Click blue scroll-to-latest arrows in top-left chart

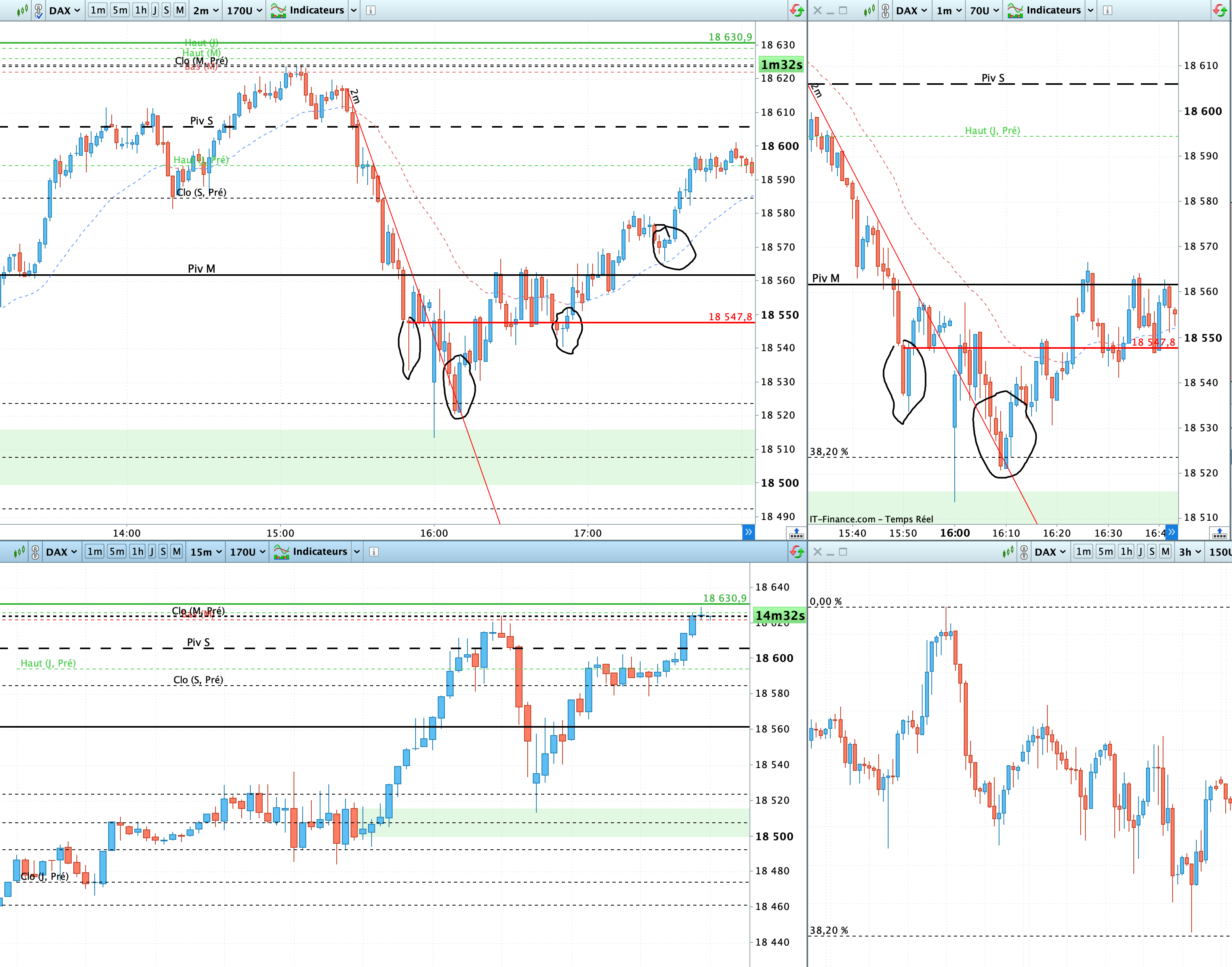pos(748,531)
